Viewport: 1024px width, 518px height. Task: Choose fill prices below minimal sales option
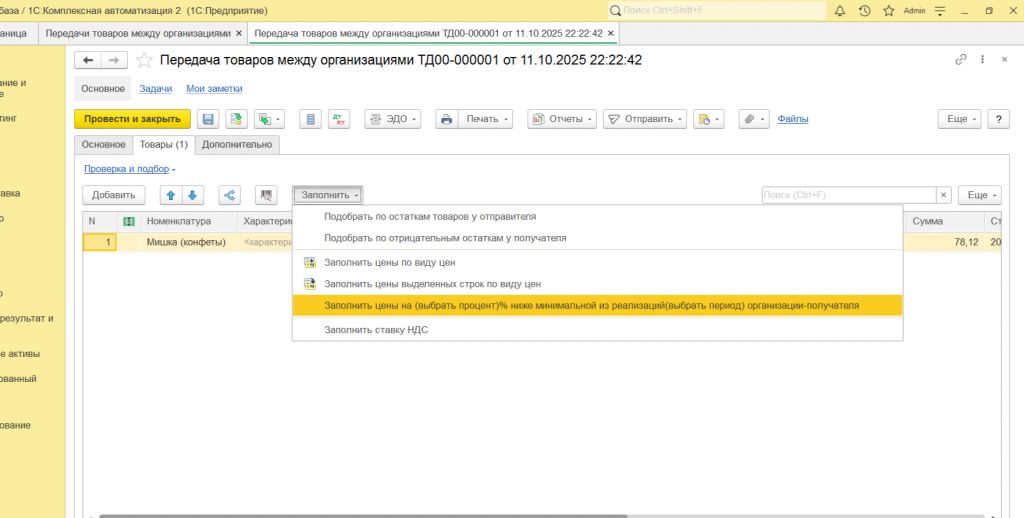[x=598, y=305]
